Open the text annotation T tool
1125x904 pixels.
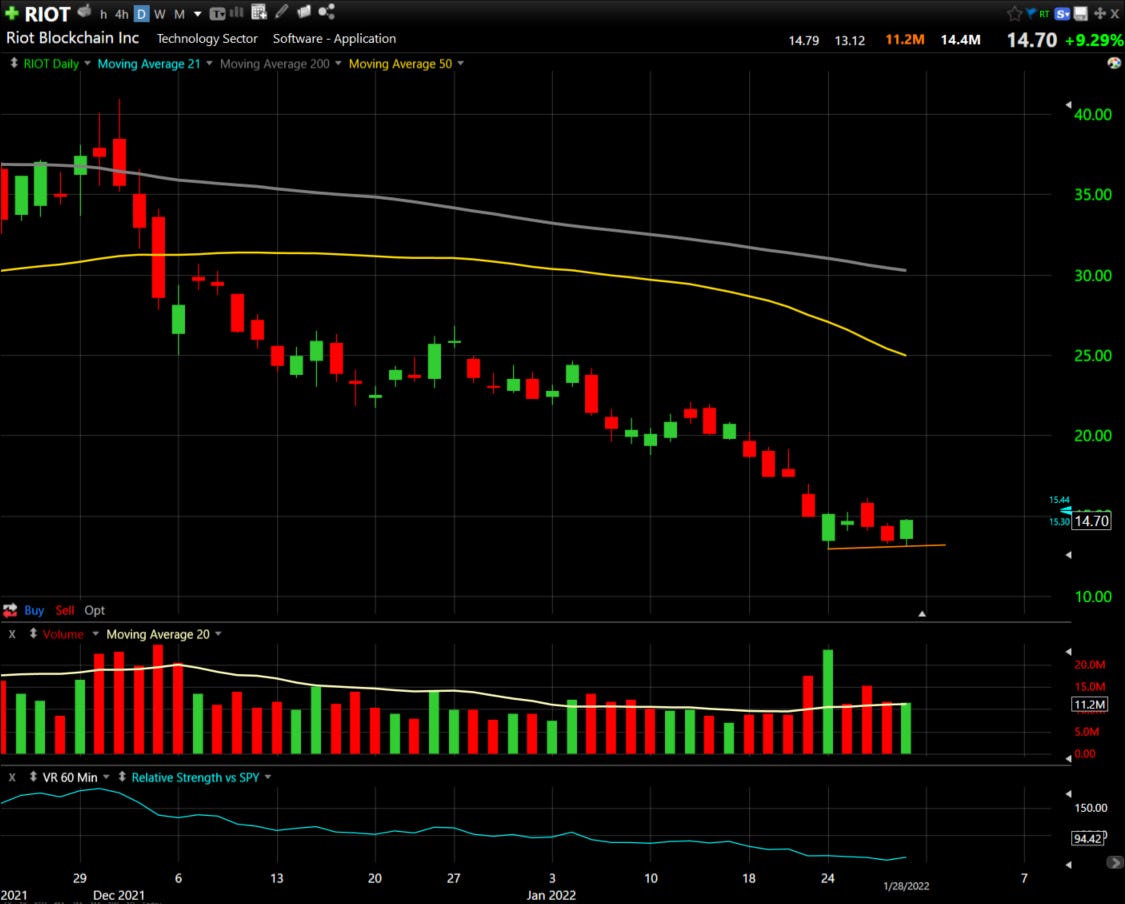pyautogui.click(x=217, y=14)
